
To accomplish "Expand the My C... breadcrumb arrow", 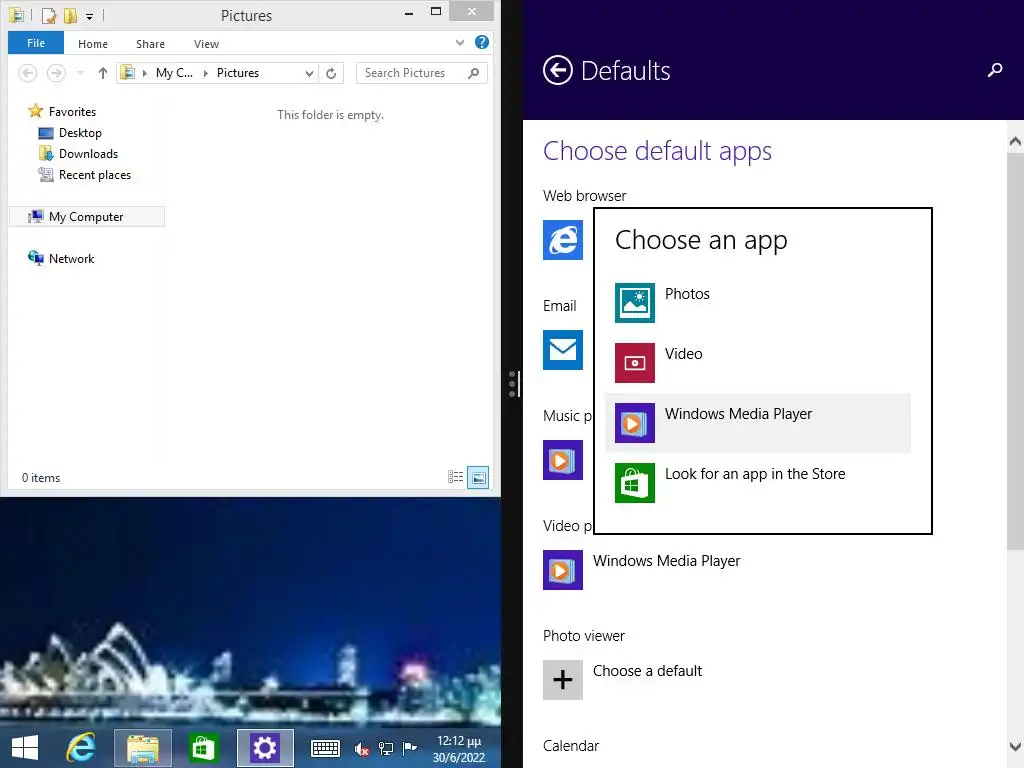I will tap(206, 73).
